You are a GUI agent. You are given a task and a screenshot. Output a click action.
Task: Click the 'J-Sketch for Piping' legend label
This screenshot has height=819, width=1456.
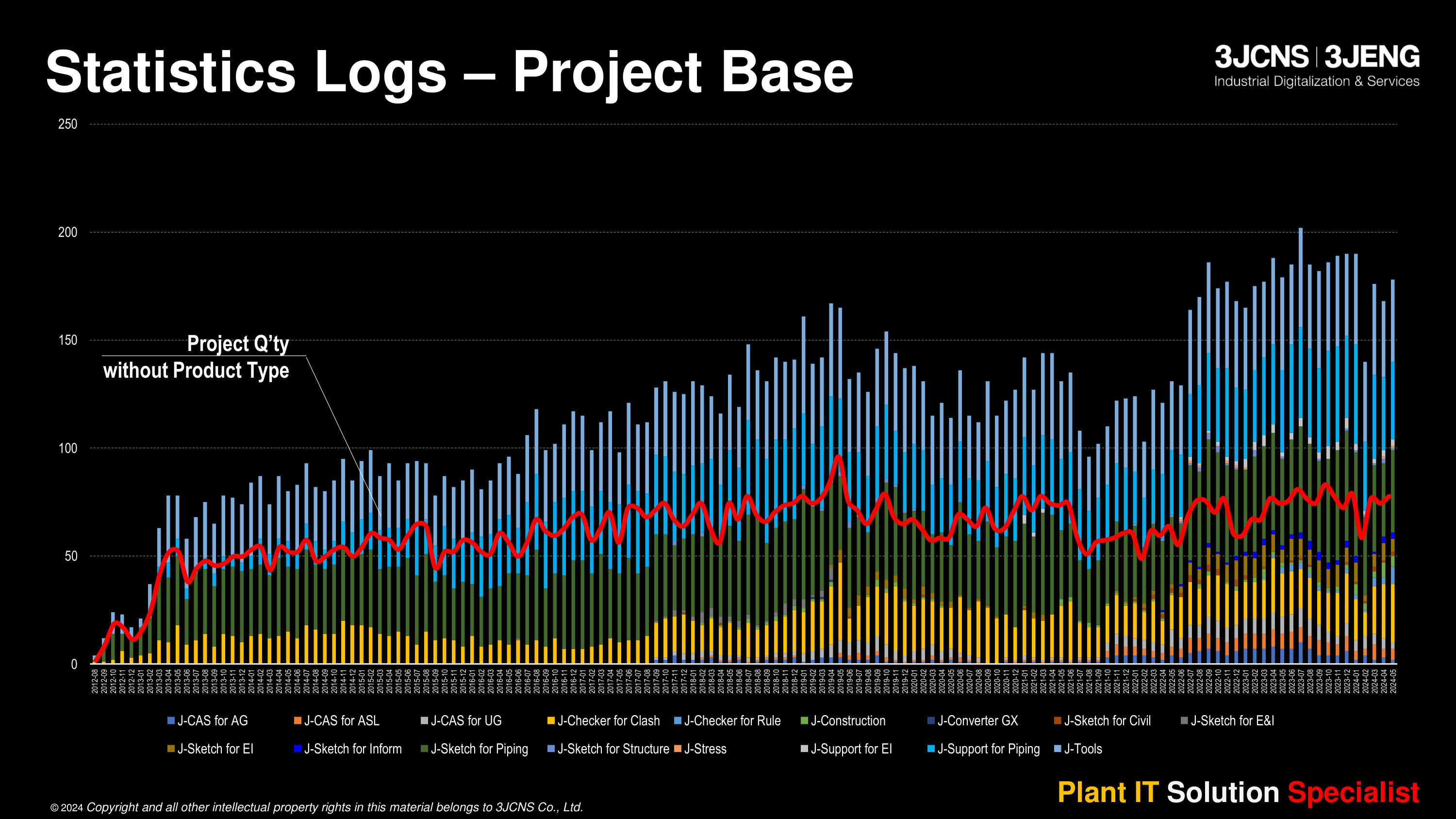(x=480, y=749)
